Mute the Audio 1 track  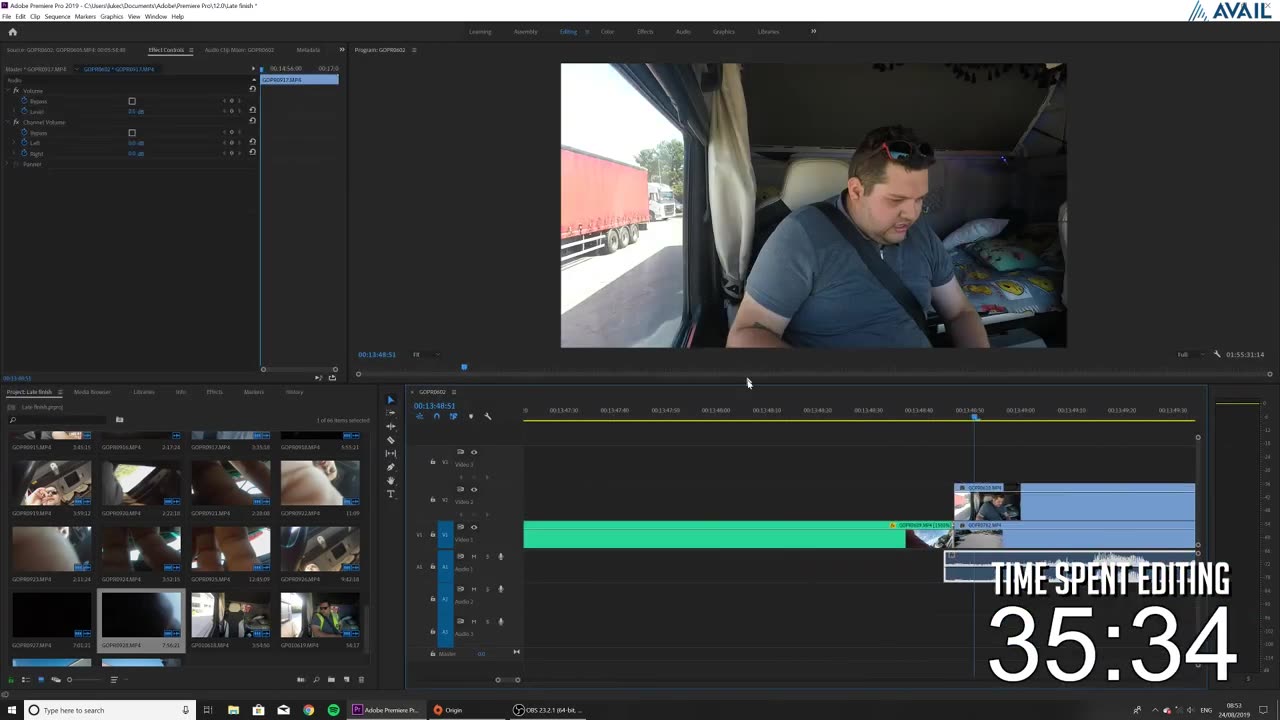click(474, 556)
